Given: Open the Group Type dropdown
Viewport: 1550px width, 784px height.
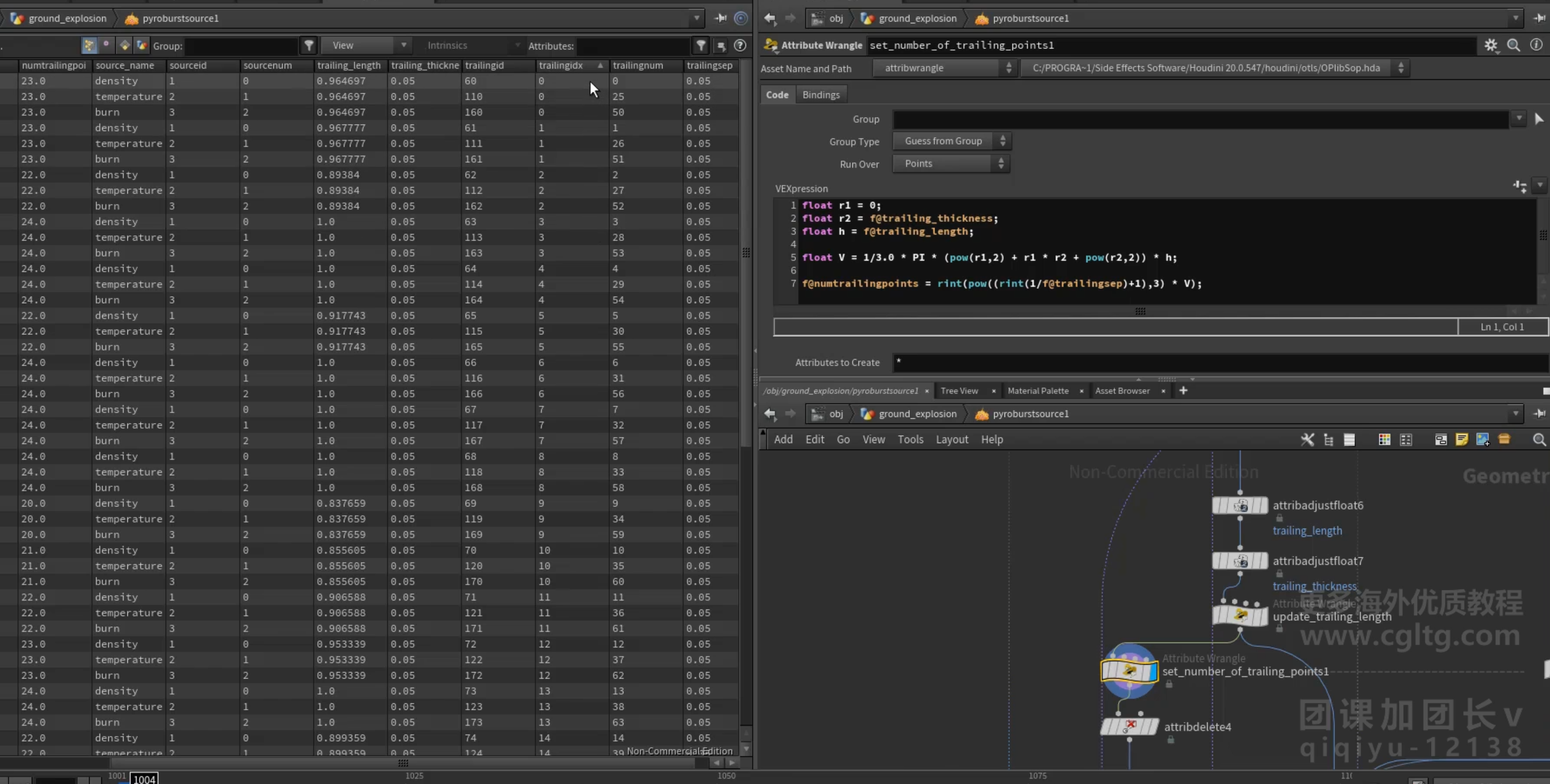Looking at the screenshot, I should [x=951, y=141].
